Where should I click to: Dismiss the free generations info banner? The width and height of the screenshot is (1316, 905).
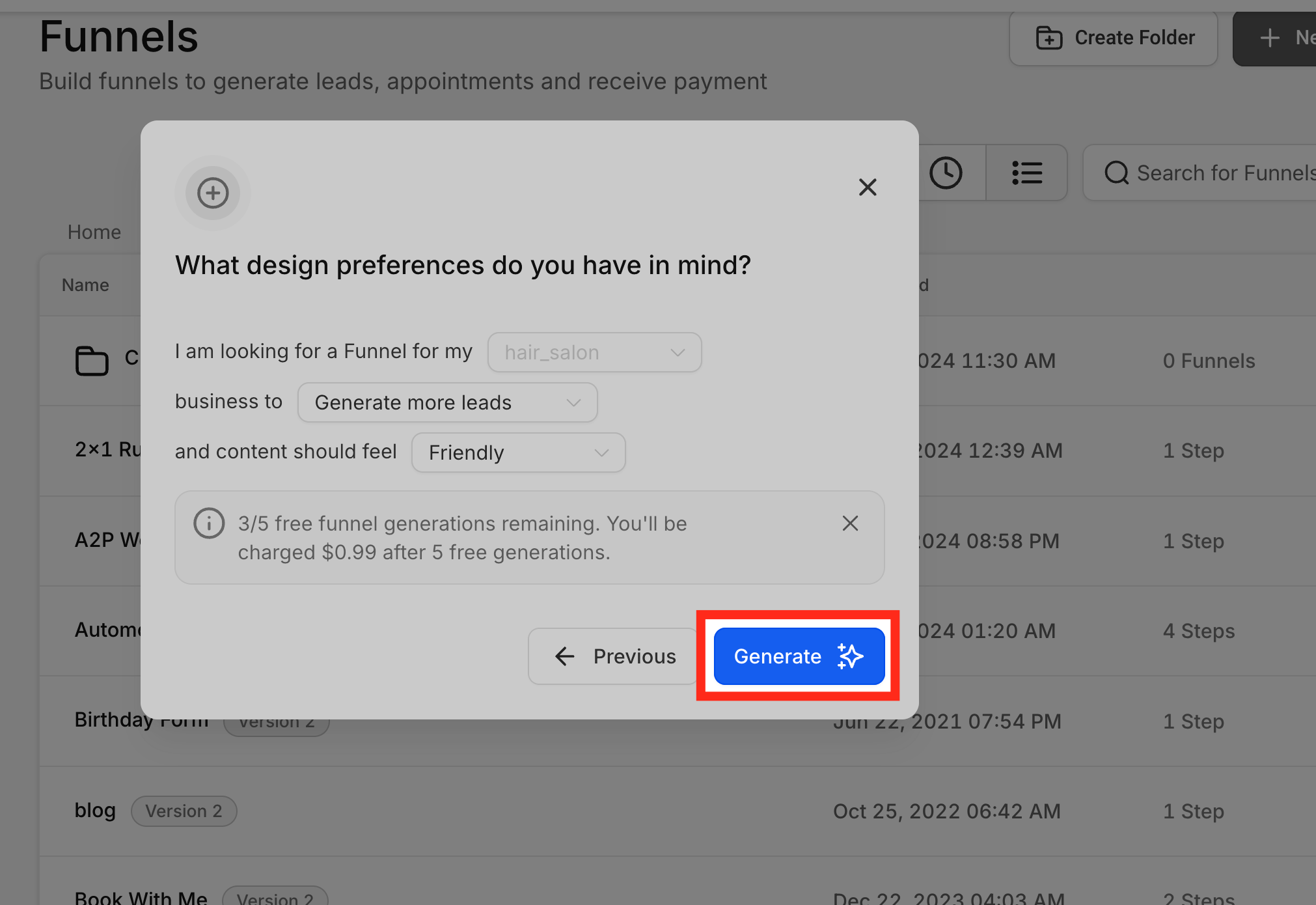[850, 523]
